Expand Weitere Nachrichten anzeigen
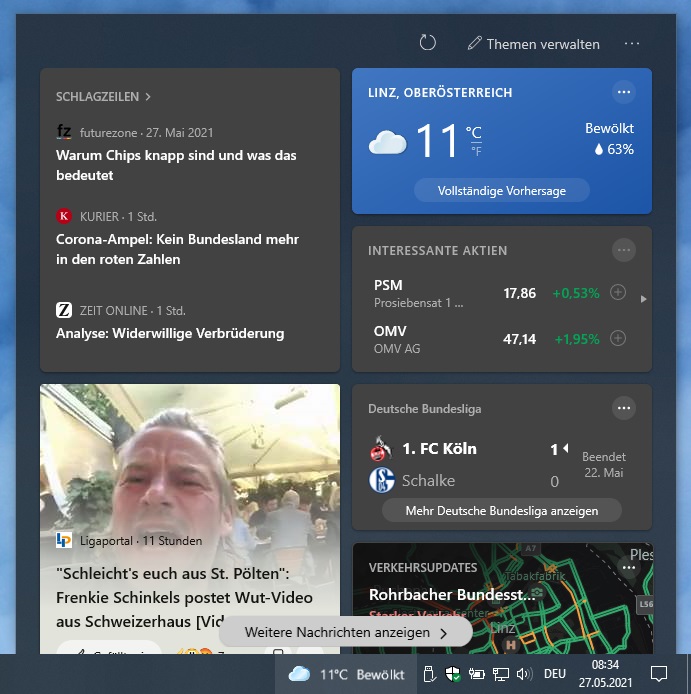 point(345,632)
